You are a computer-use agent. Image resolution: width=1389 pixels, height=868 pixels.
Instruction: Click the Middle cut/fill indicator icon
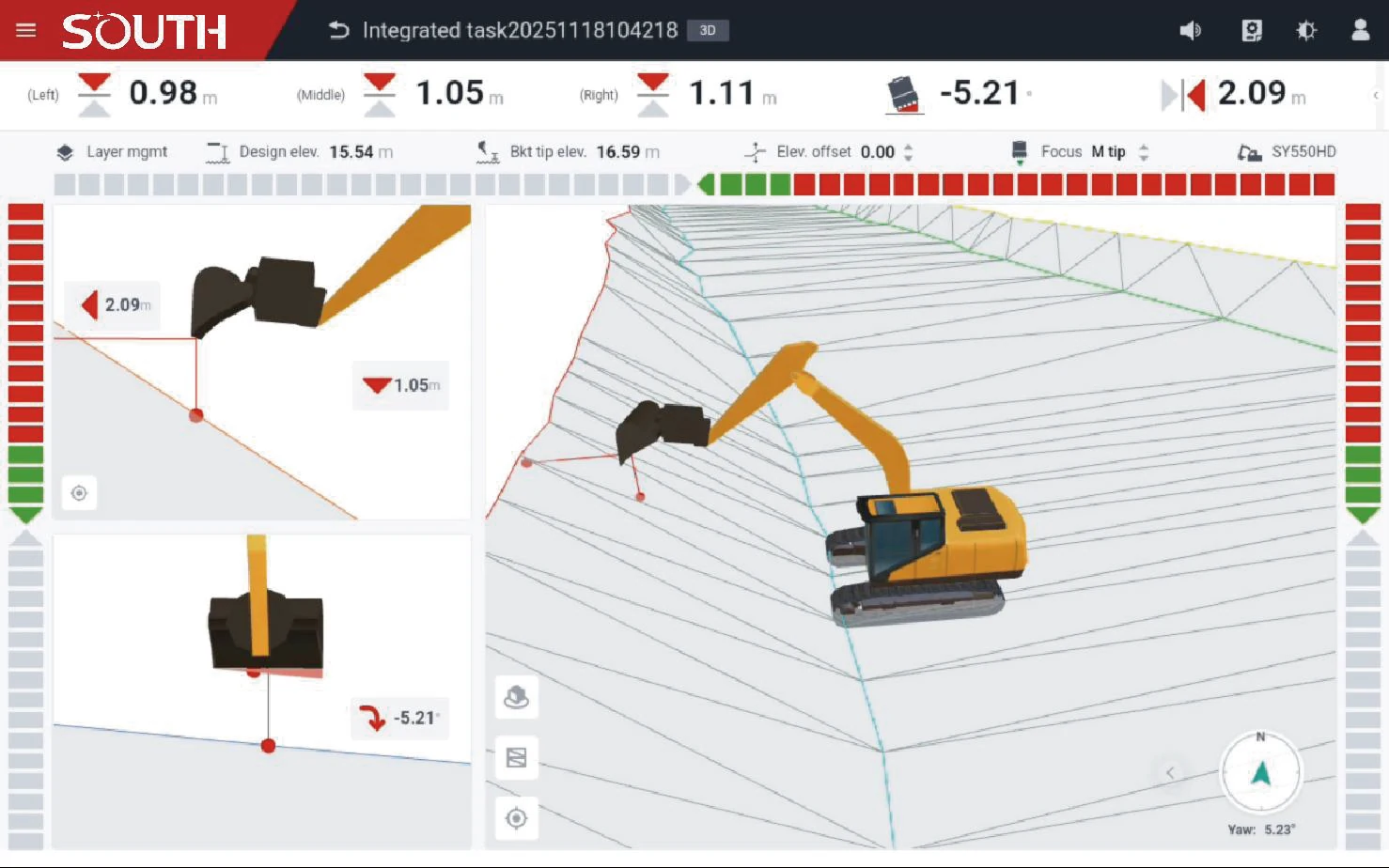(x=380, y=95)
